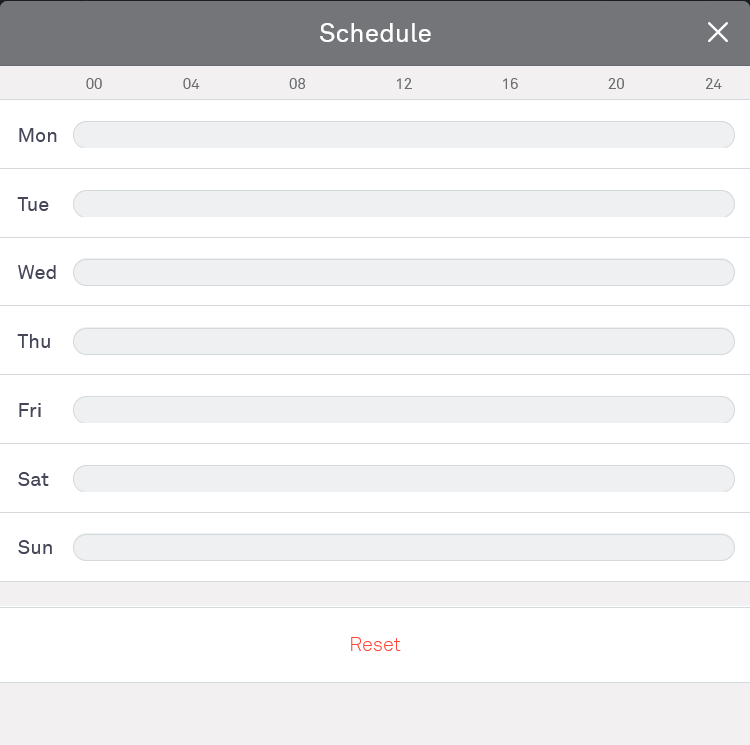Click the 12 hour marker
This screenshot has height=745, width=750.
pyautogui.click(x=404, y=84)
